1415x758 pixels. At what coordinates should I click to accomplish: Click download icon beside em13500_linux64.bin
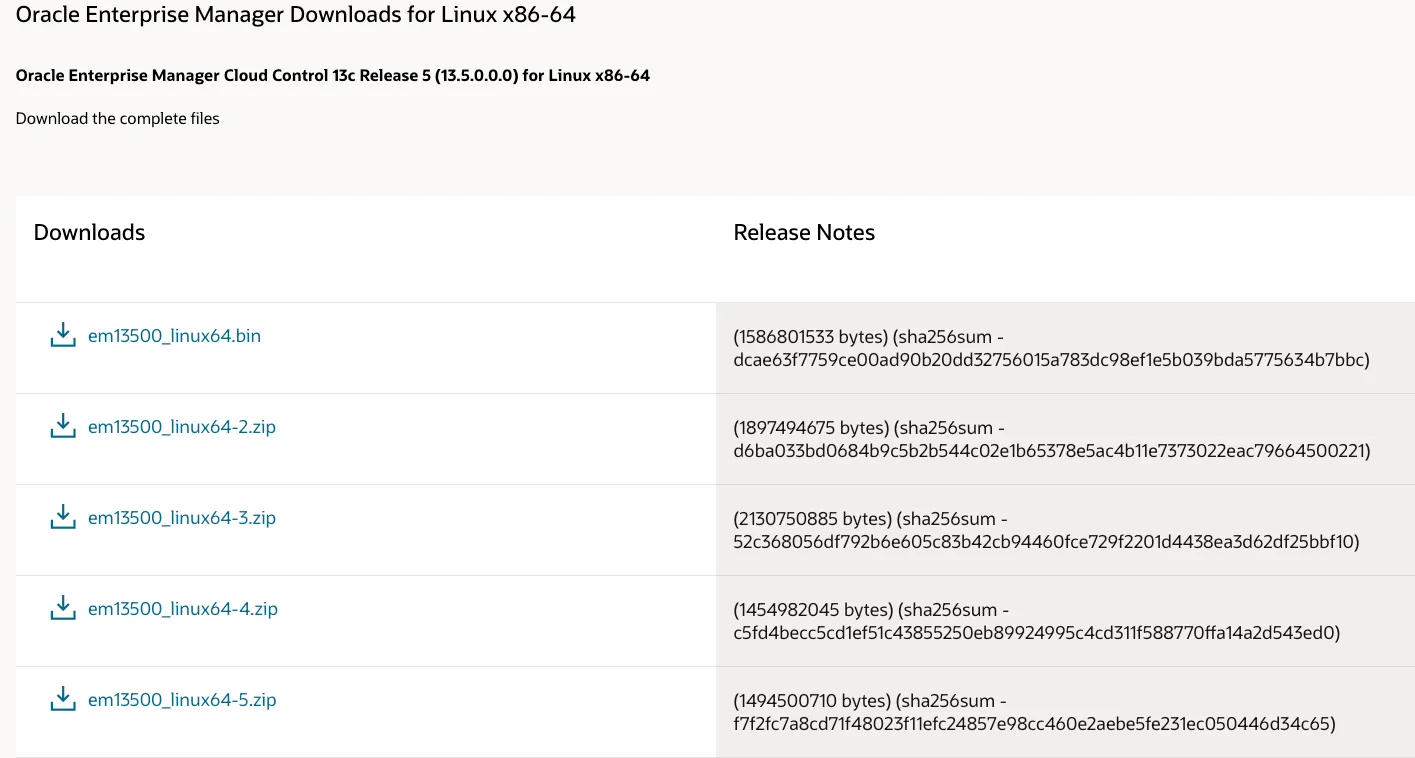63,335
